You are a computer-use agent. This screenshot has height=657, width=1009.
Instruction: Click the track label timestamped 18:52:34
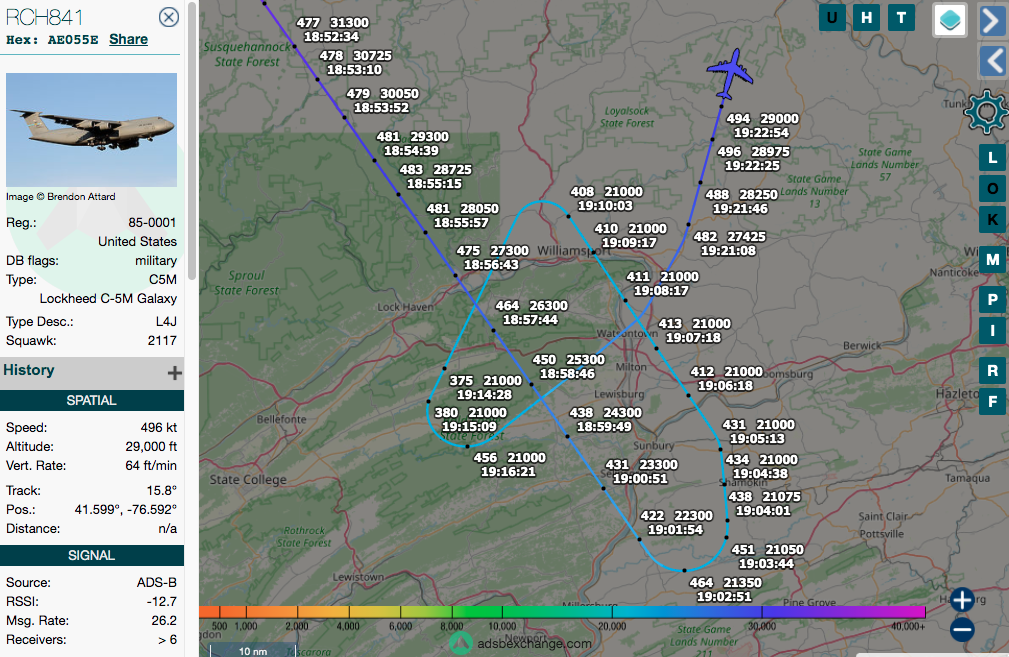pyautogui.click(x=332, y=30)
